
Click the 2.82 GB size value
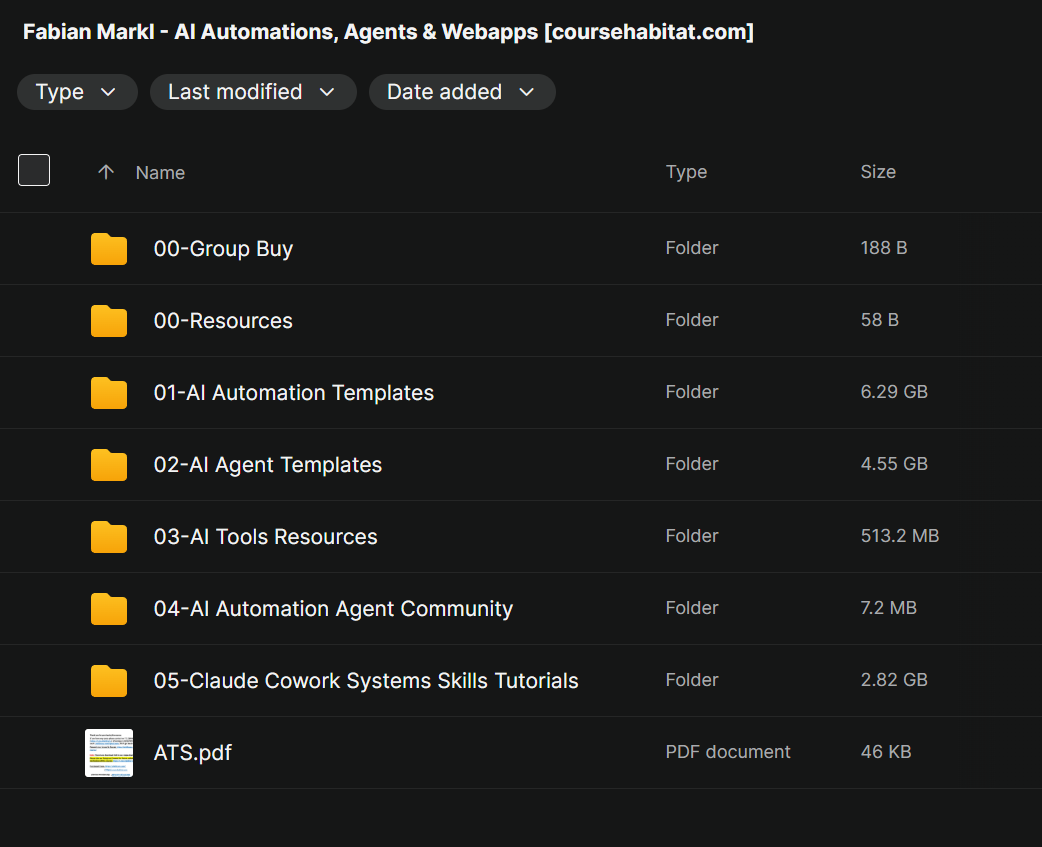click(x=894, y=680)
